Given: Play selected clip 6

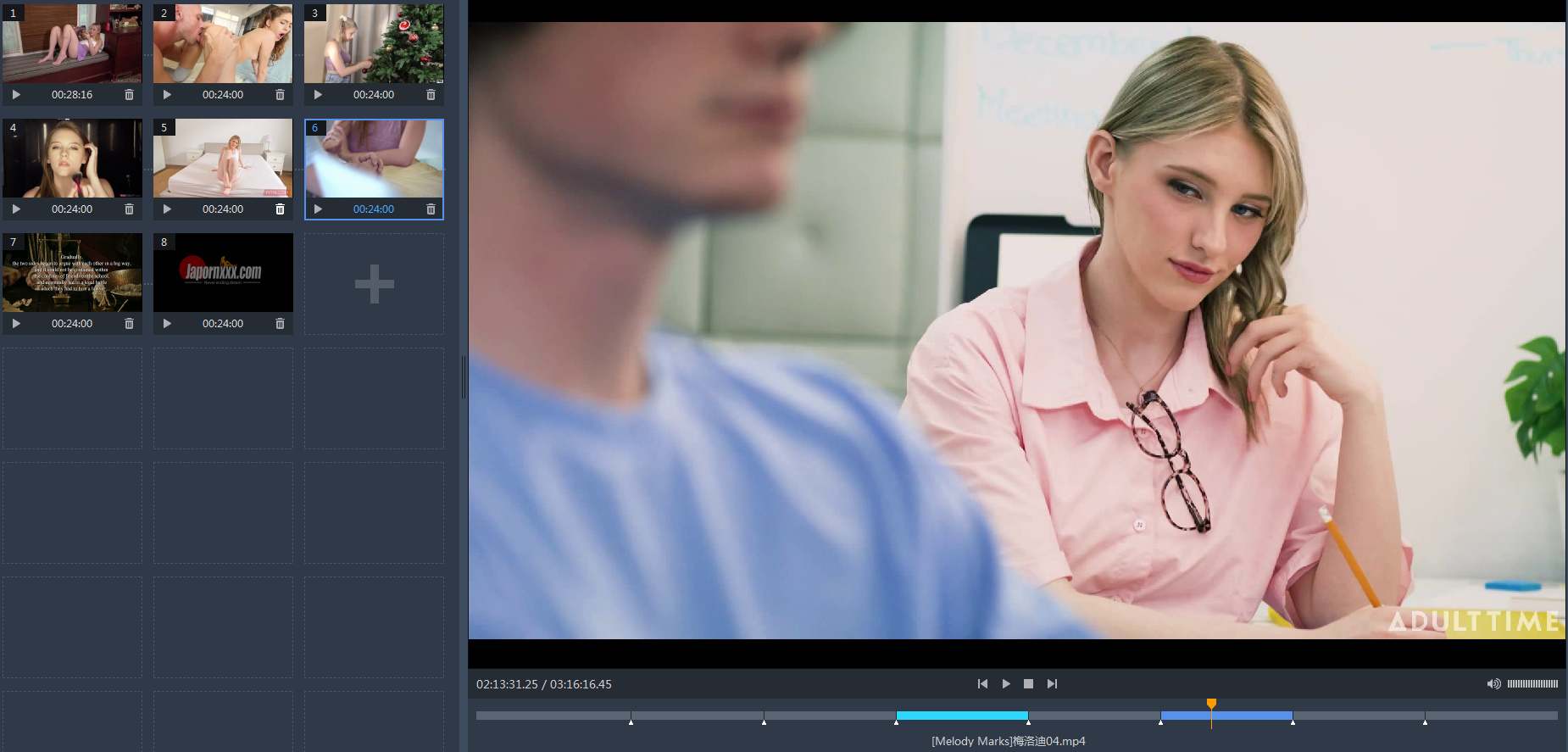Looking at the screenshot, I should coord(318,209).
